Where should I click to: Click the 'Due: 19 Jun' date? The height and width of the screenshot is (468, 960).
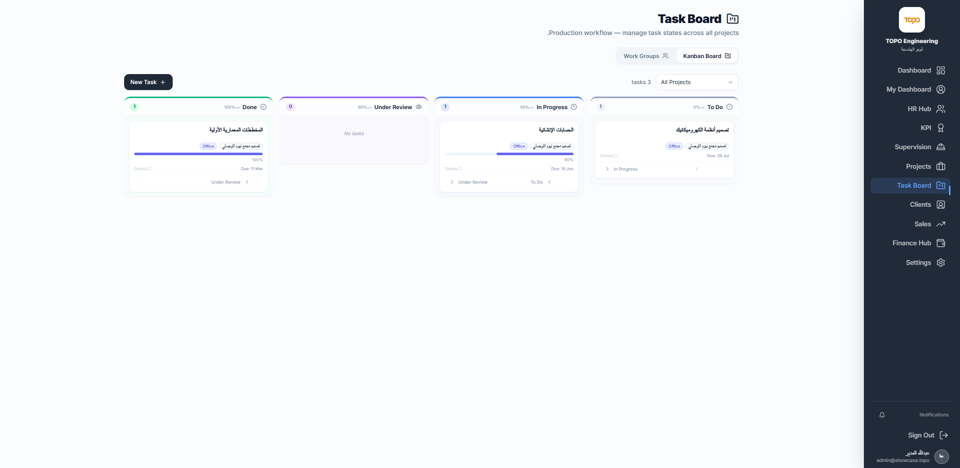(x=562, y=168)
